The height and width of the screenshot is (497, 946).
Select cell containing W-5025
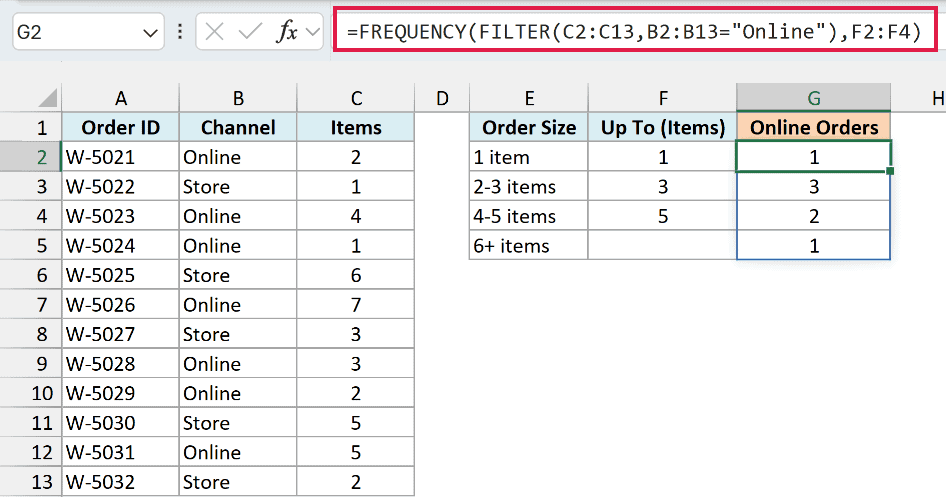(121, 275)
